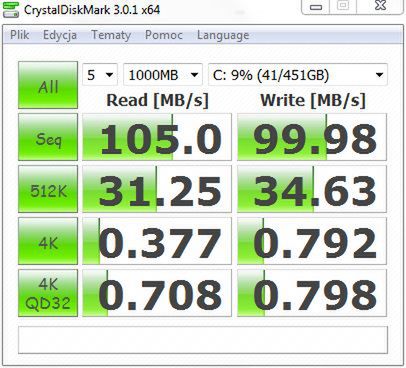Screen dimensions: 406x368
Task: Start all benchmarks with the All button
Action: [48, 85]
